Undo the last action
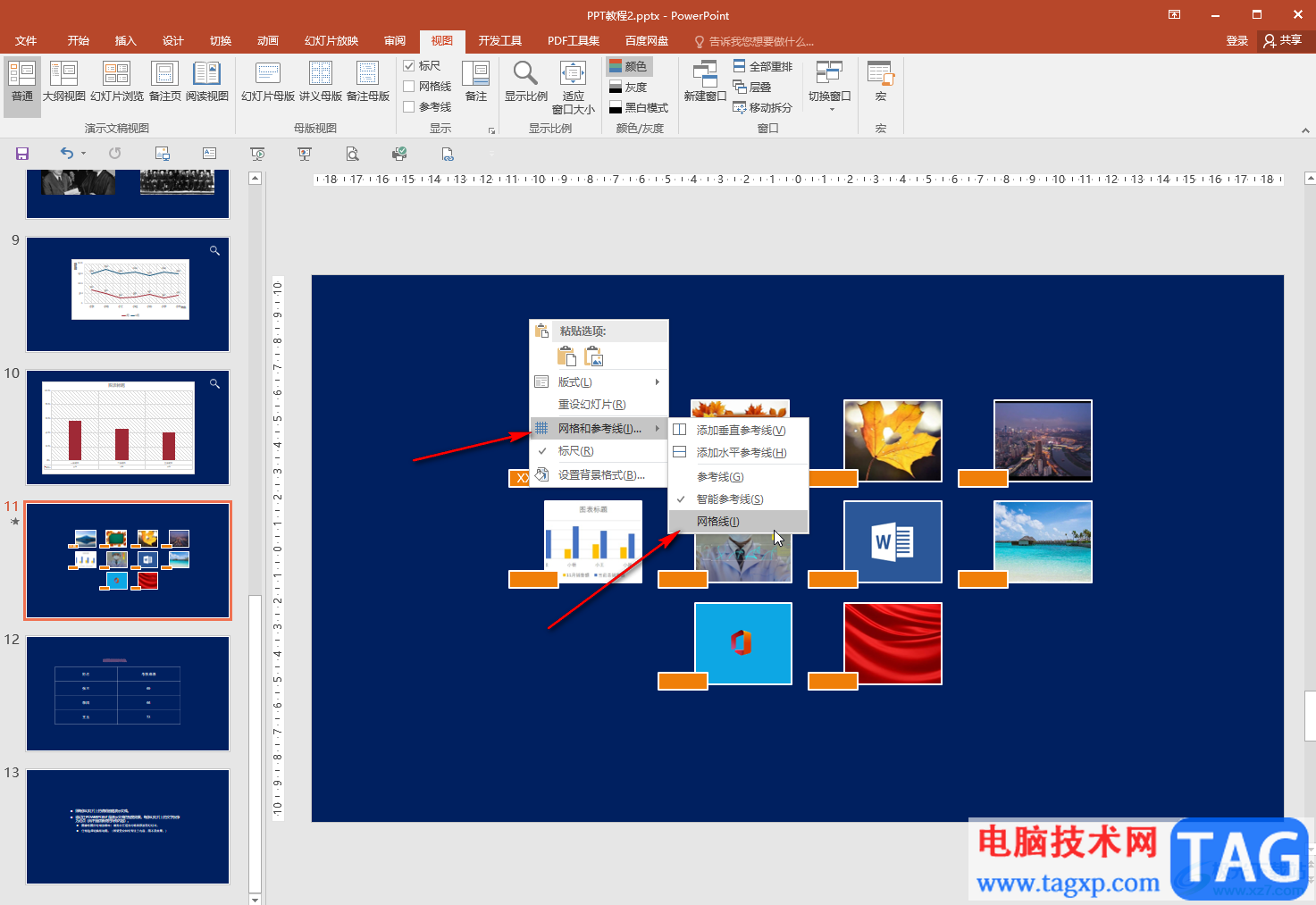 coord(67,154)
